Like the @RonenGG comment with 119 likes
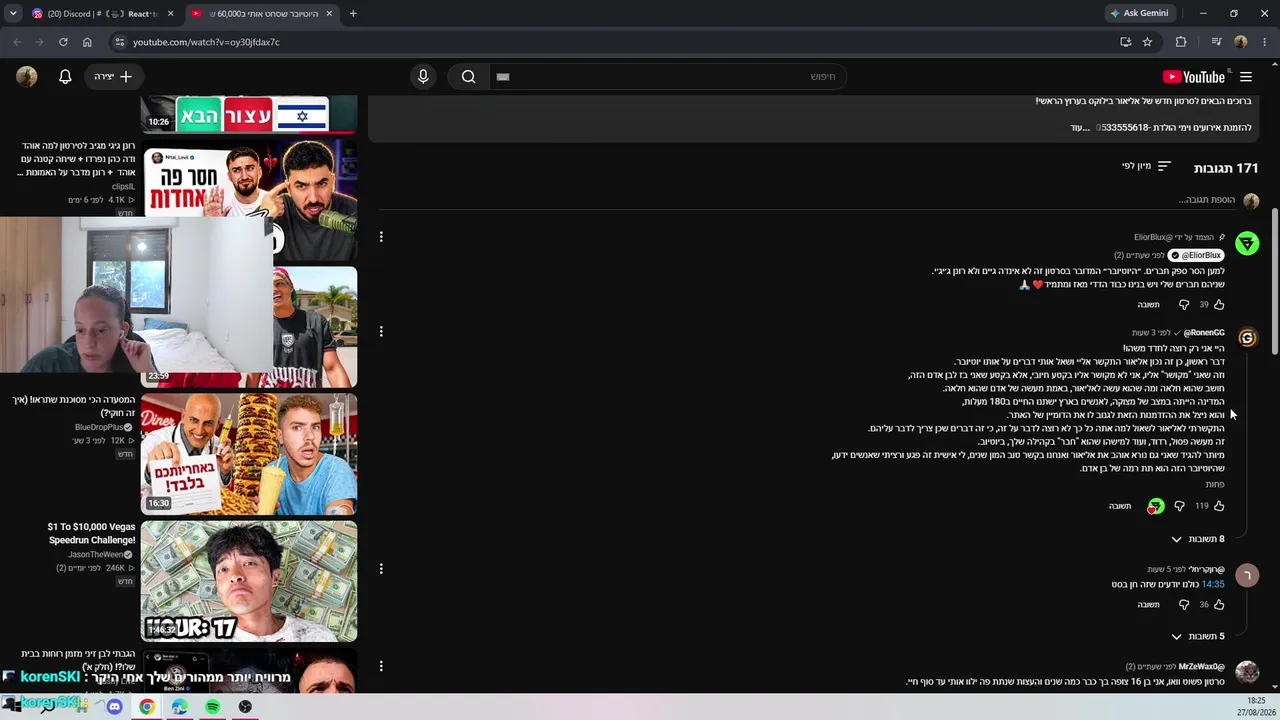The image size is (1280, 720). [1219, 506]
